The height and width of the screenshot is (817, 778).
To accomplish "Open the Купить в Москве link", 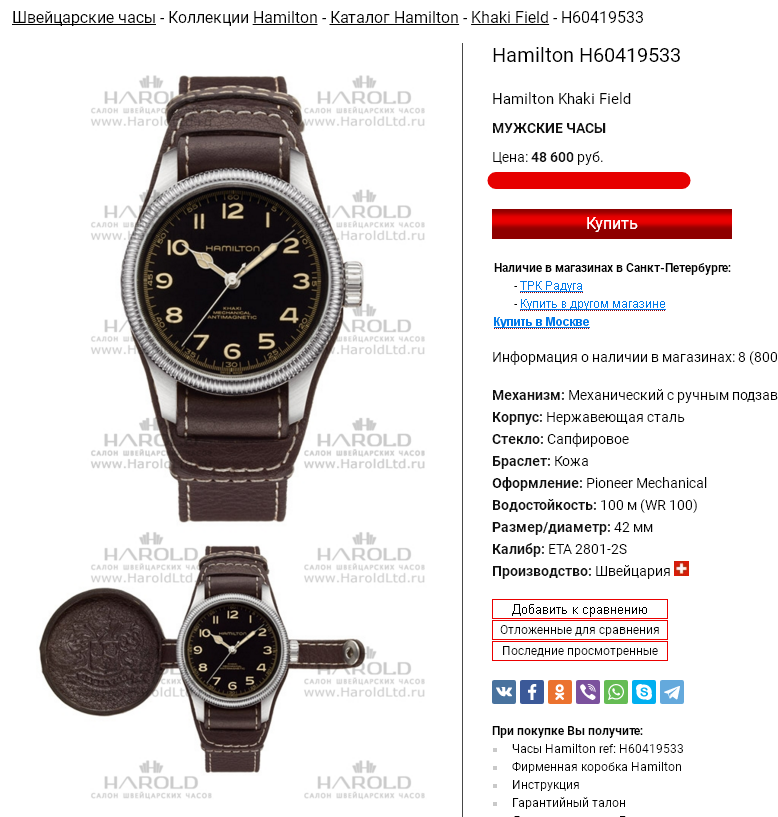I will [541, 321].
